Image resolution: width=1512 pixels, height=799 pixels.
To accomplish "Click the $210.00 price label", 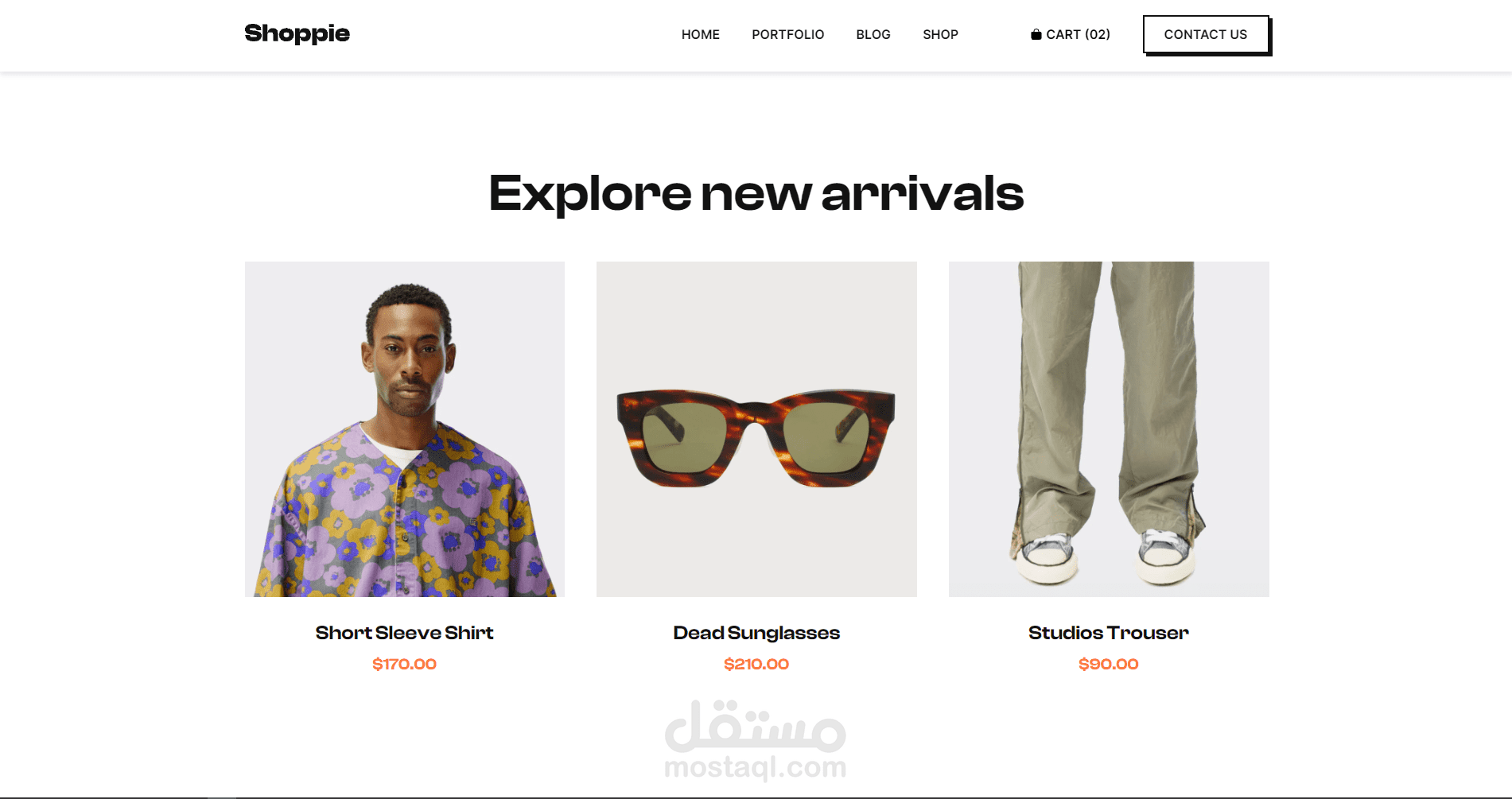I will [x=756, y=664].
